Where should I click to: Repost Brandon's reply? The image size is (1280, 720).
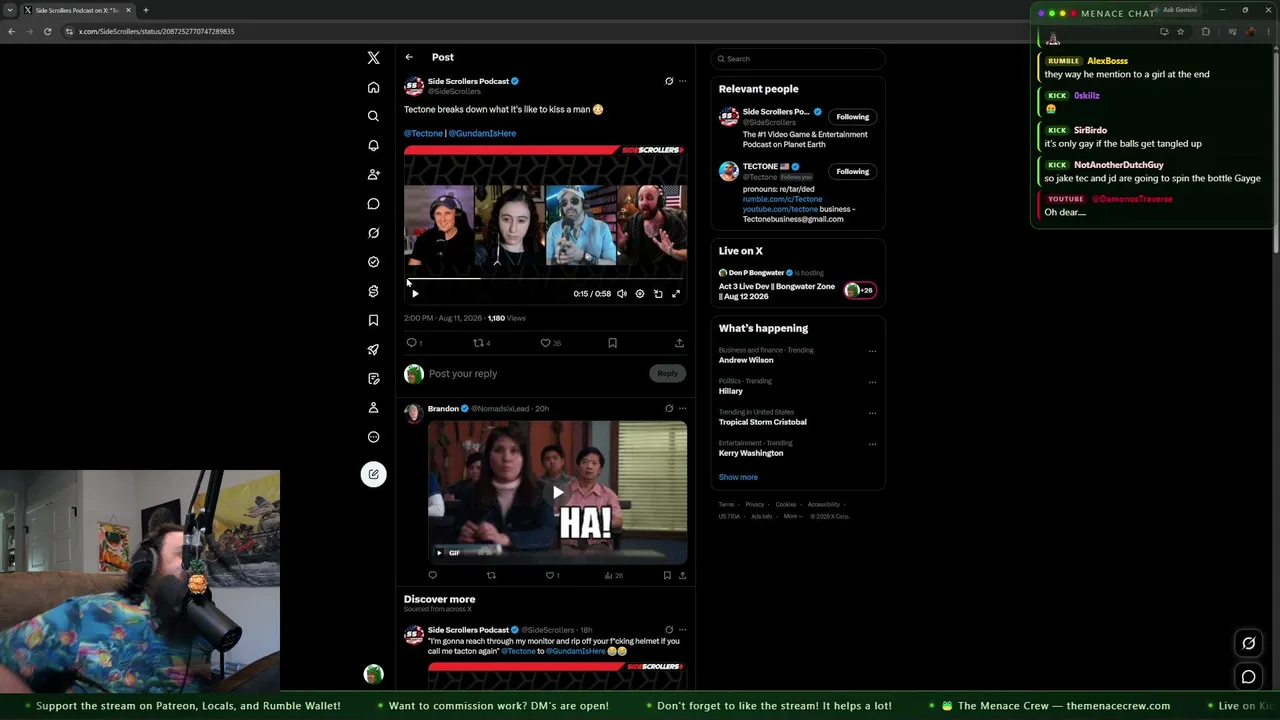click(491, 575)
